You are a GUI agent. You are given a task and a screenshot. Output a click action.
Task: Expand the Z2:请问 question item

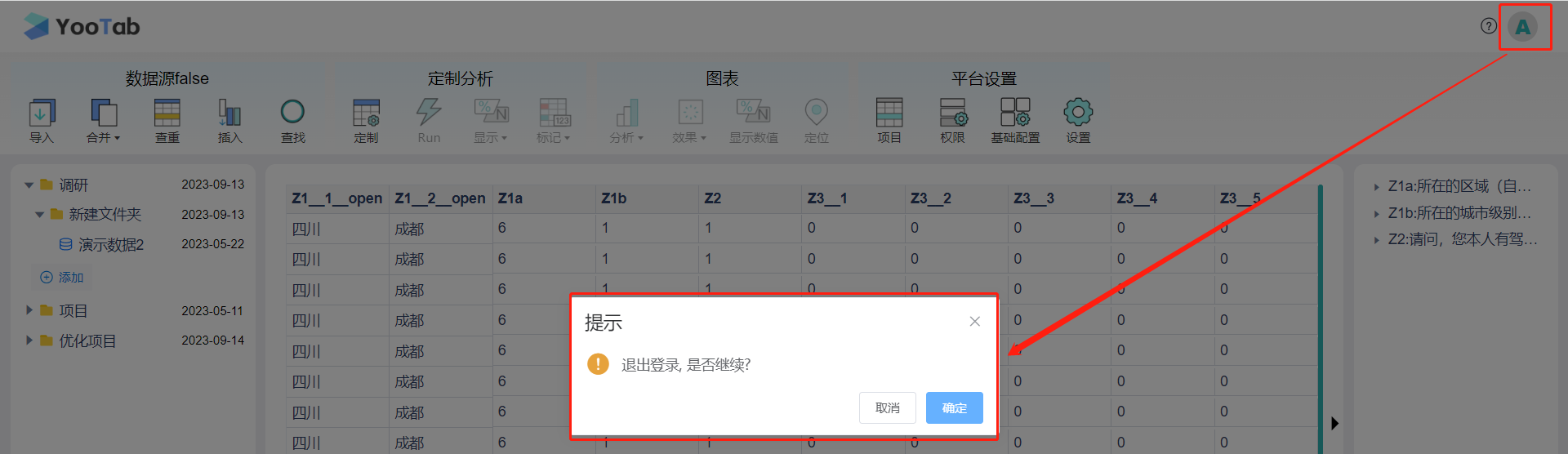[1377, 240]
